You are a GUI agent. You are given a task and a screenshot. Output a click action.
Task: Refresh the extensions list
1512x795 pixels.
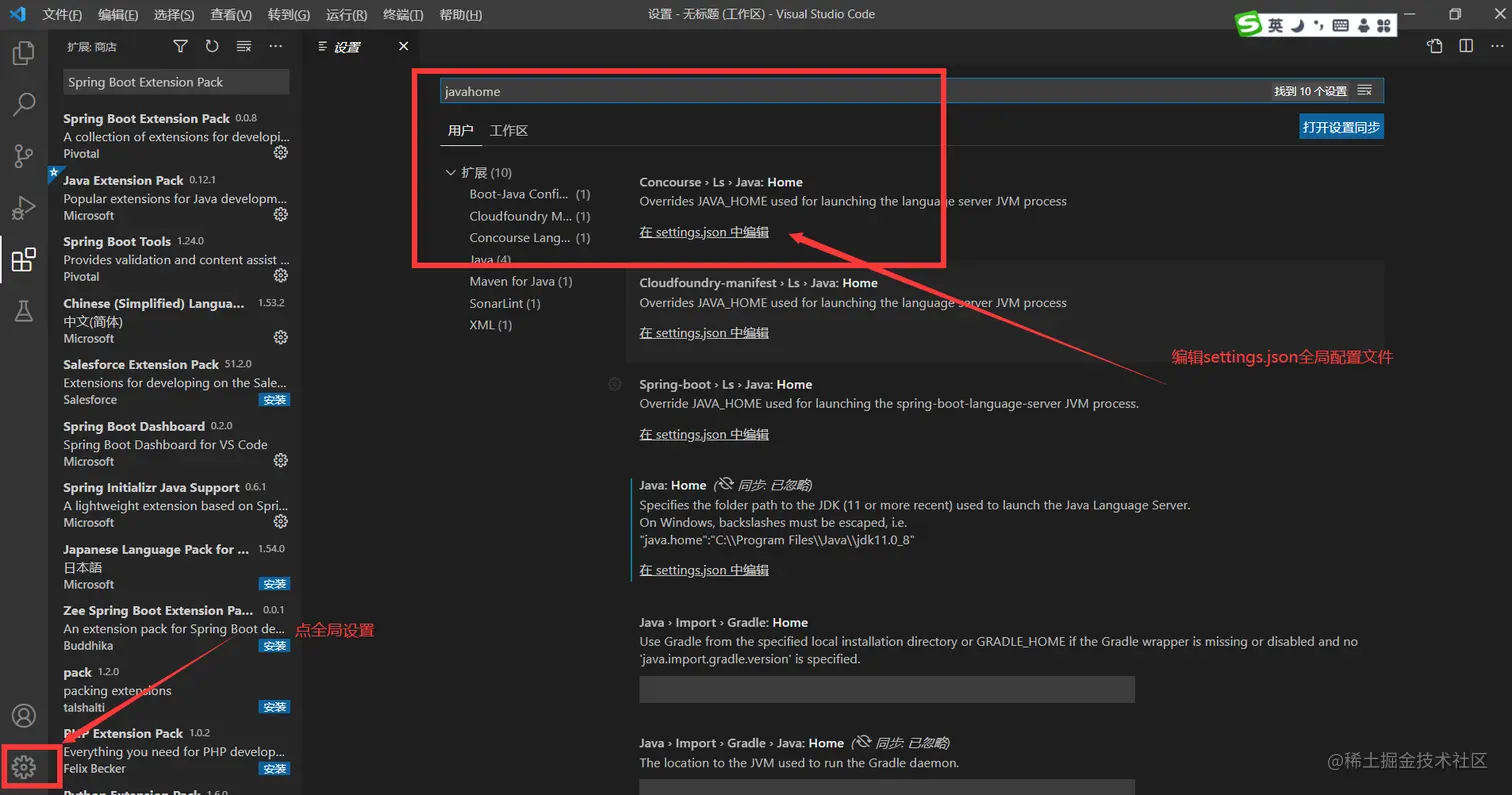[212, 47]
